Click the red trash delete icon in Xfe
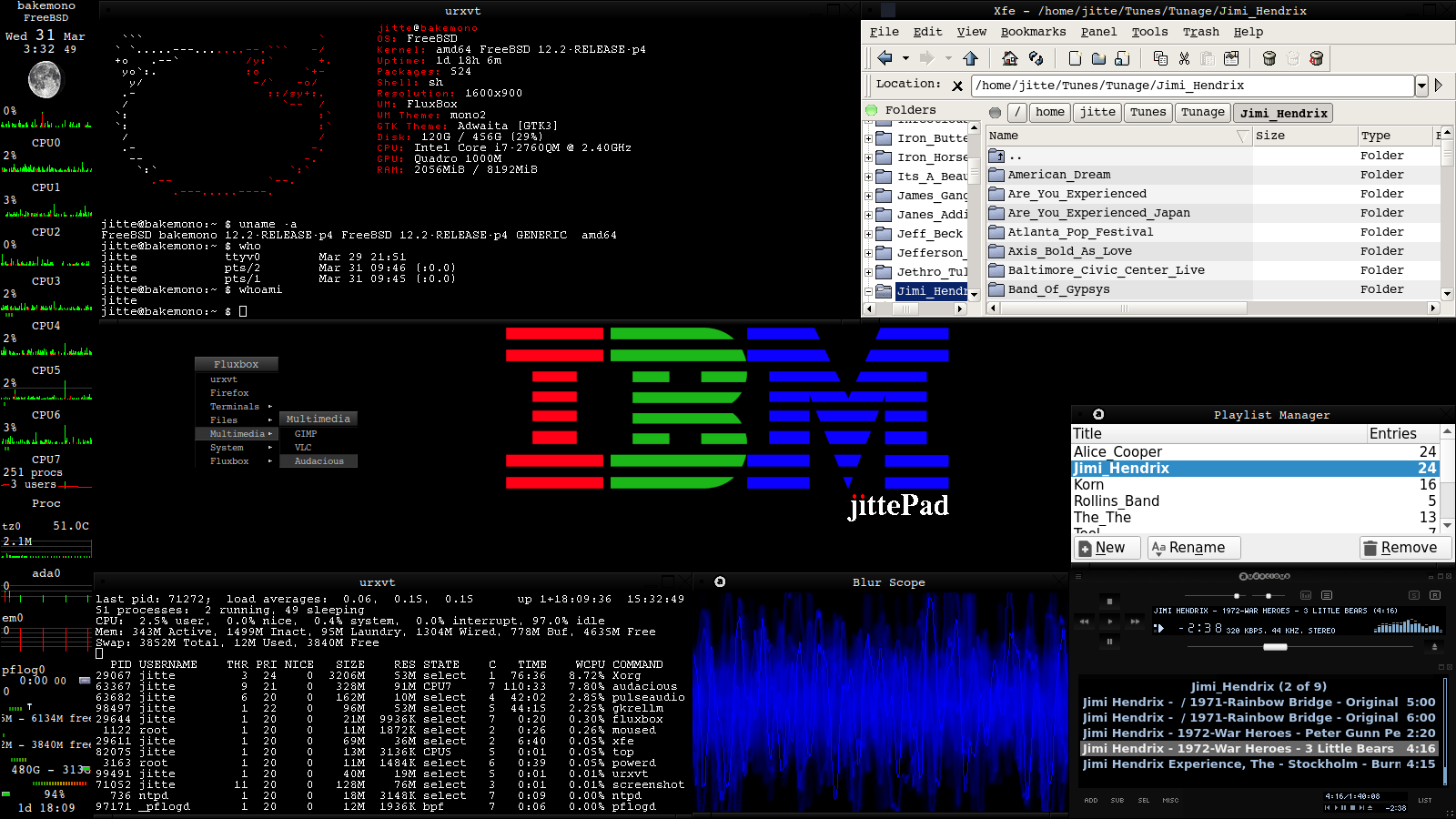1456x819 pixels. point(1316,58)
